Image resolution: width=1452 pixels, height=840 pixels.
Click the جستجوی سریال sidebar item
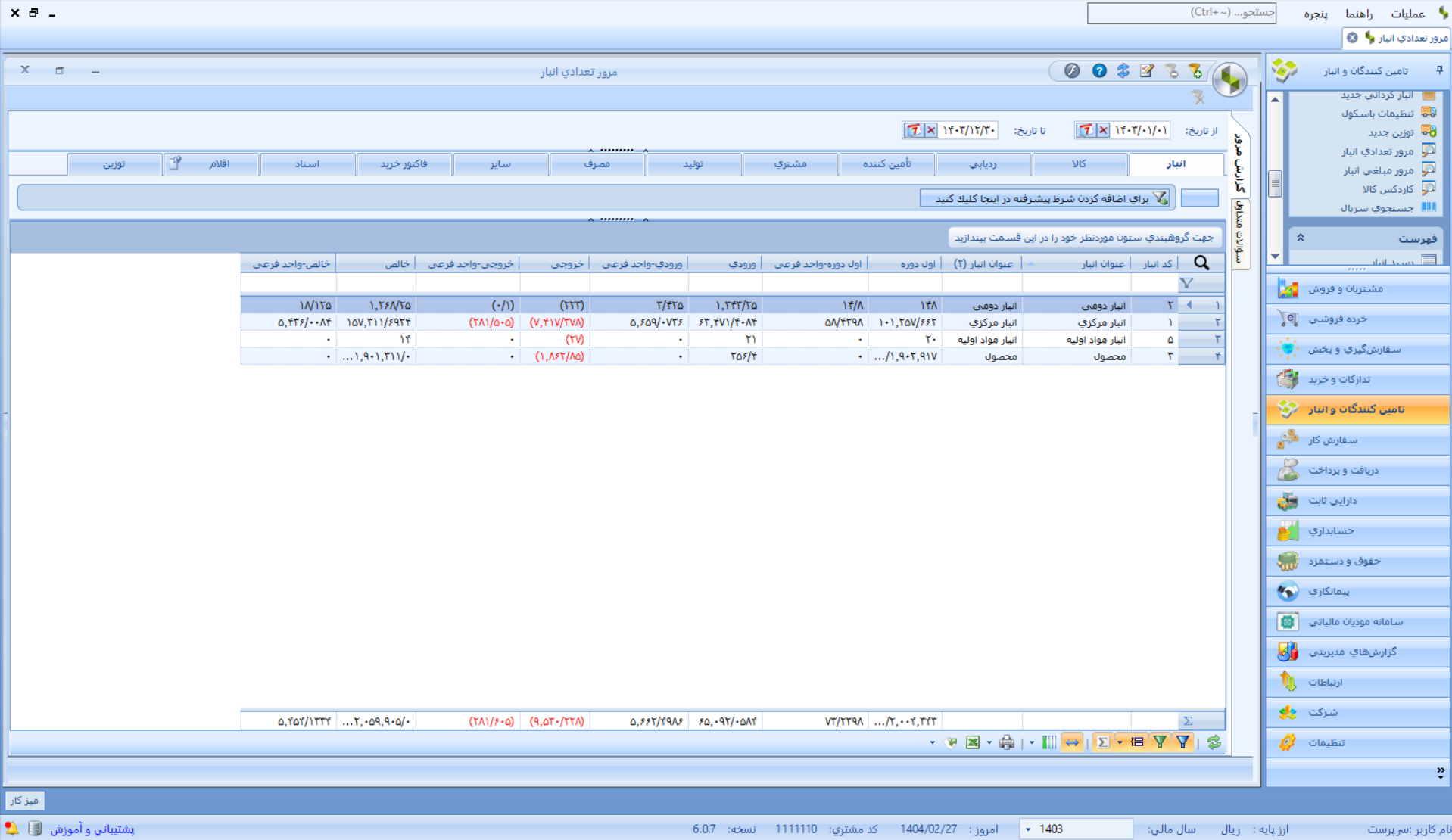tap(1388, 207)
